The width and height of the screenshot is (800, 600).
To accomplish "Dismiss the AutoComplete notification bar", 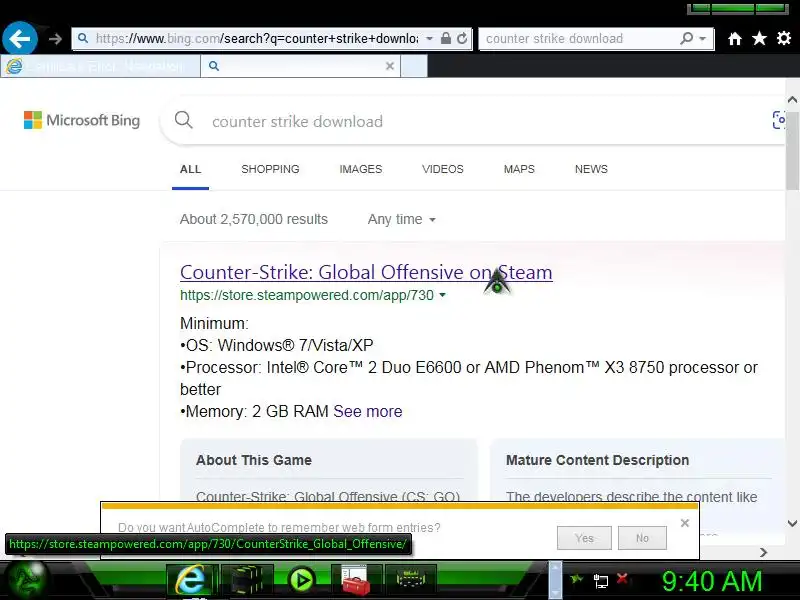I will tap(685, 523).
